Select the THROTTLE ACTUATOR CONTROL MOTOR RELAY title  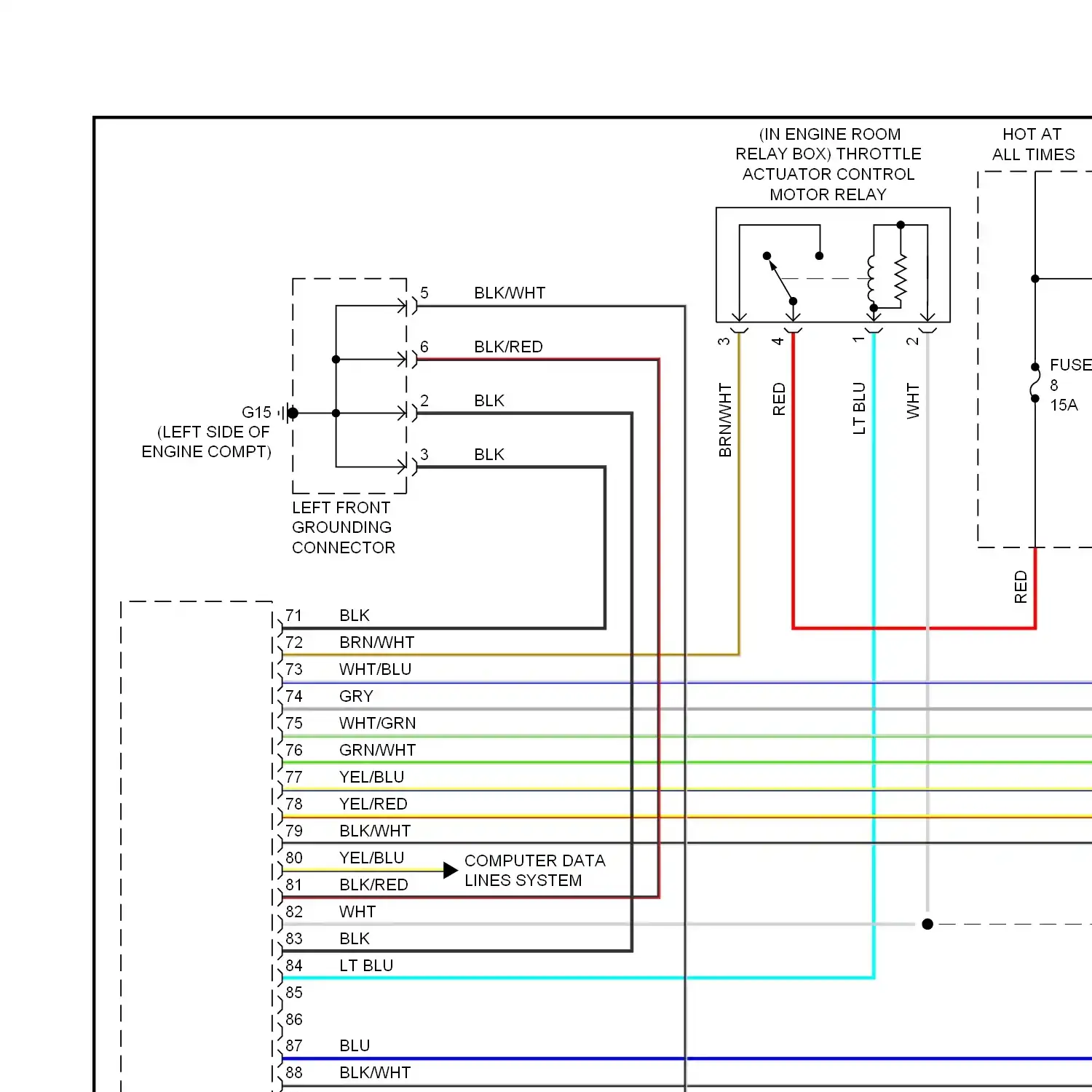(828, 165)
